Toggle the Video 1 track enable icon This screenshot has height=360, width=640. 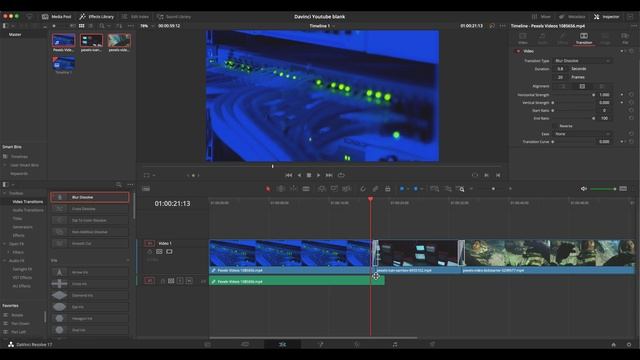169,252
